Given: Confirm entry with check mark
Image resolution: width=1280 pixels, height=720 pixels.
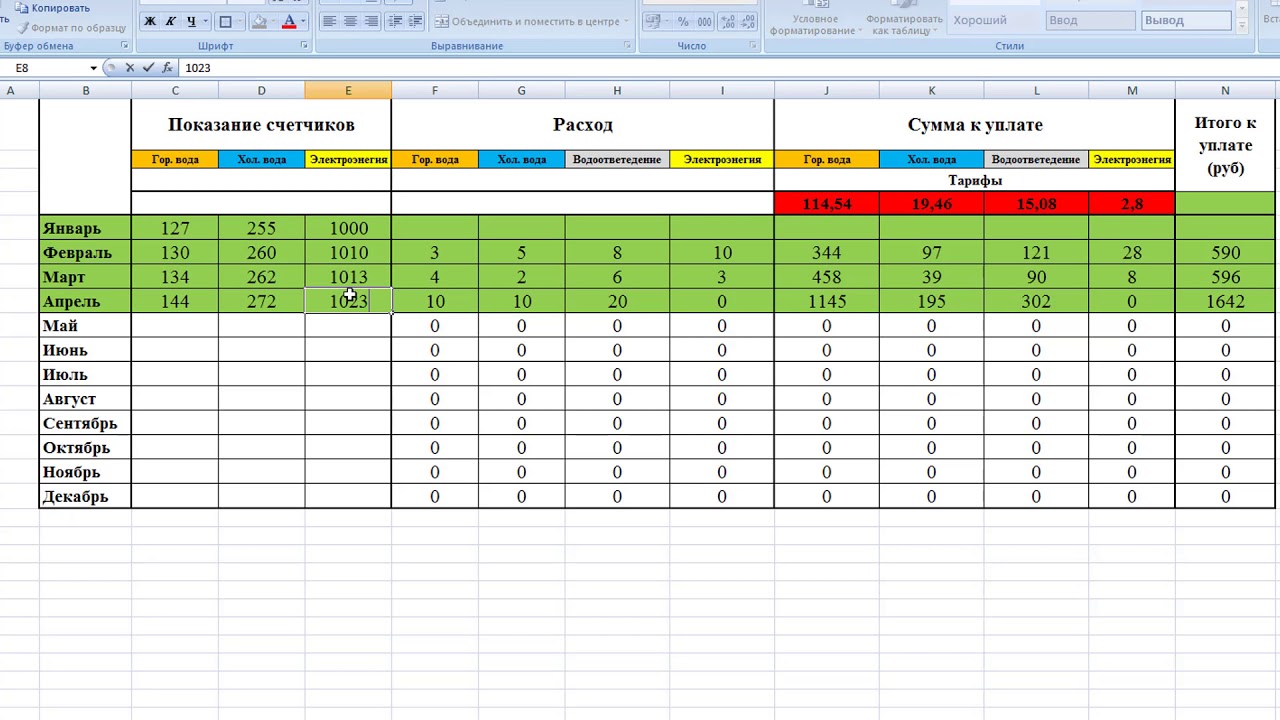Looking at the screenshot, I should tap(148, 68).
